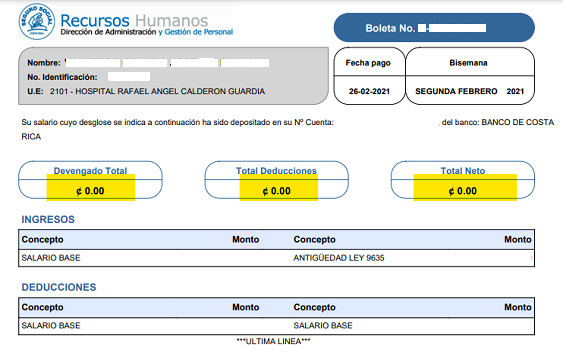This screenshot has width=563, height=360.
Task: Select the date 26-02-2021
Action: 369,92
